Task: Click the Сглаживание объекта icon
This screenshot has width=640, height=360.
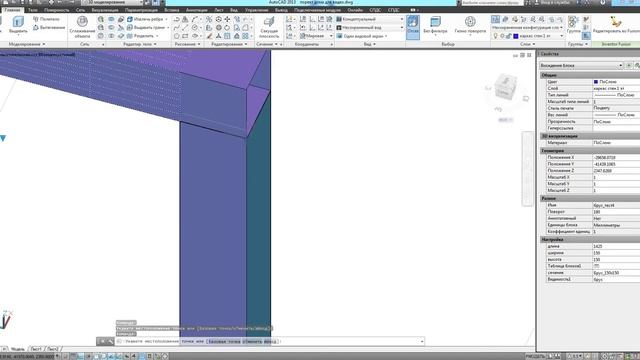Action: (82, 21)
